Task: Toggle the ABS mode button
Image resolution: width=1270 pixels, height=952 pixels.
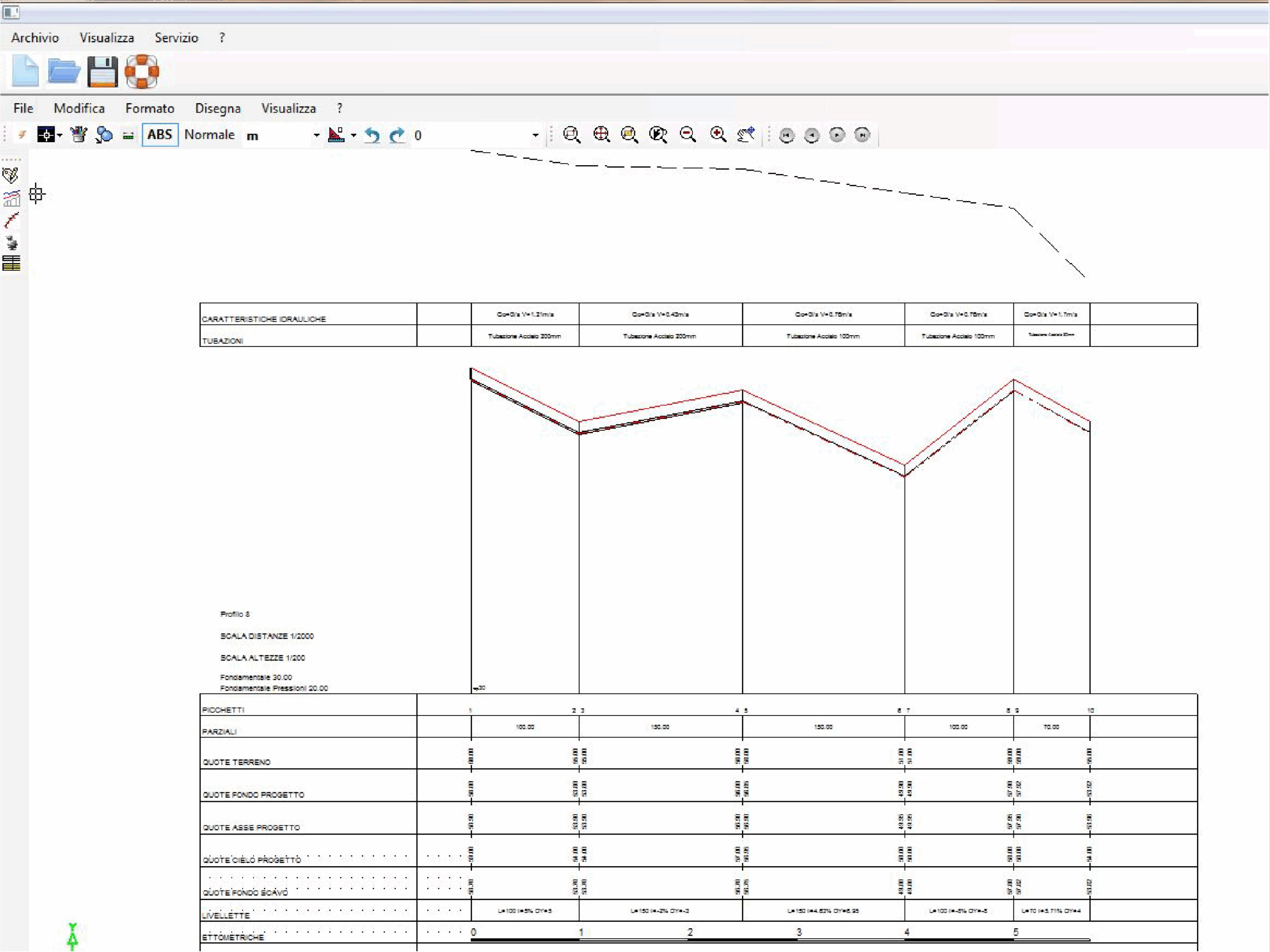Action: [x=160, y=135]
